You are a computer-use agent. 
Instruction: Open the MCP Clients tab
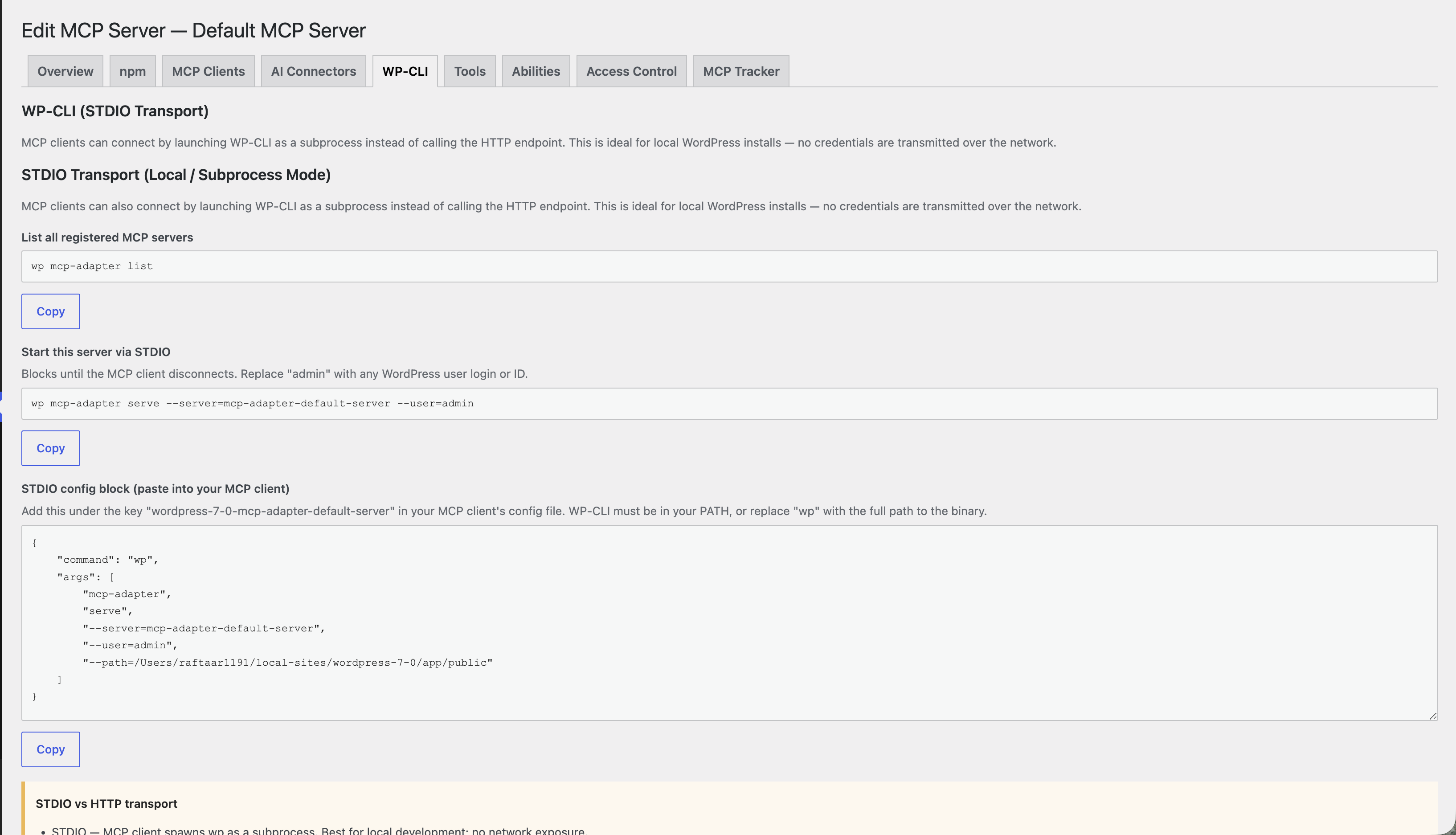click(208, 71)
